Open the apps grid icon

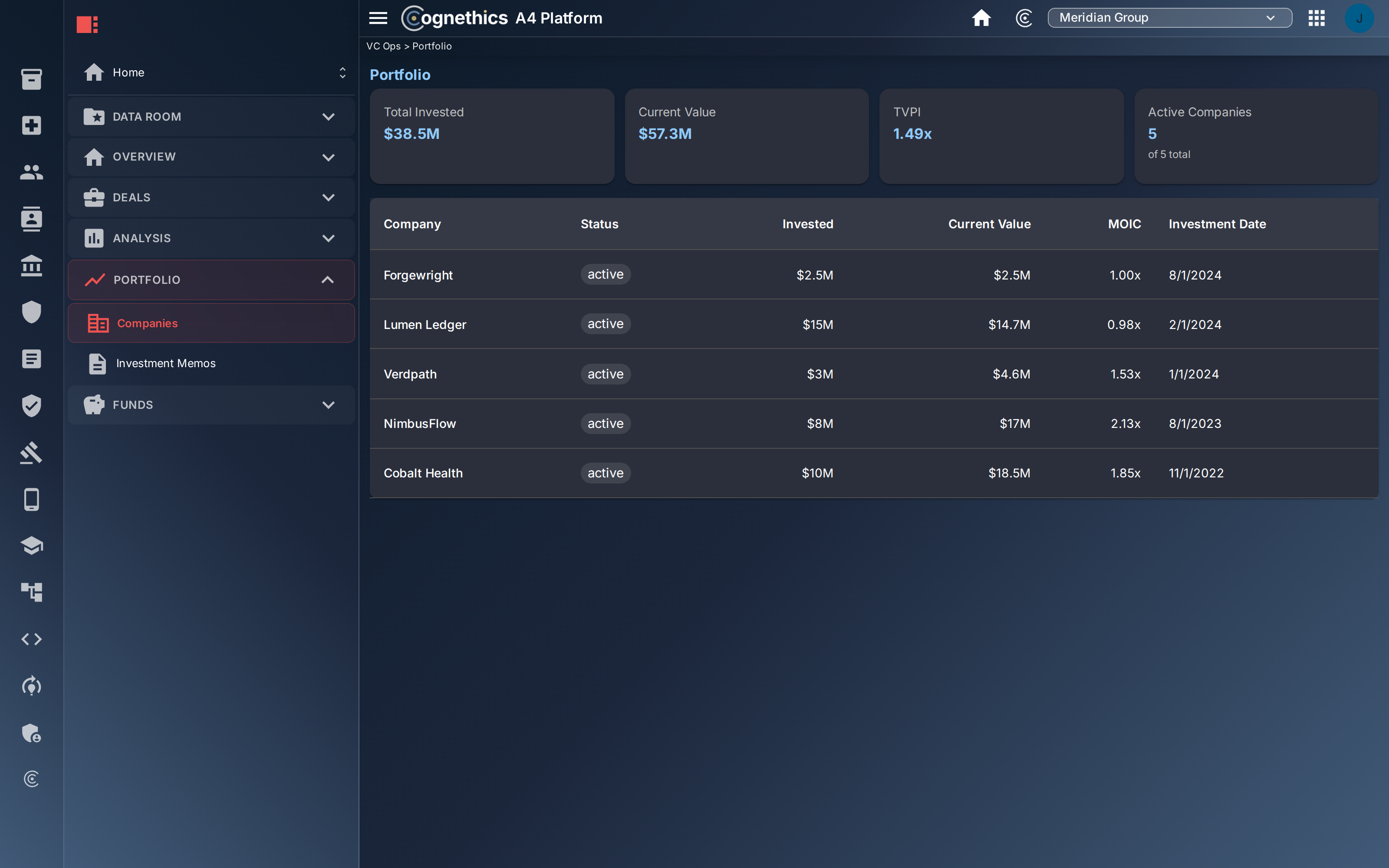(1317, 18)
